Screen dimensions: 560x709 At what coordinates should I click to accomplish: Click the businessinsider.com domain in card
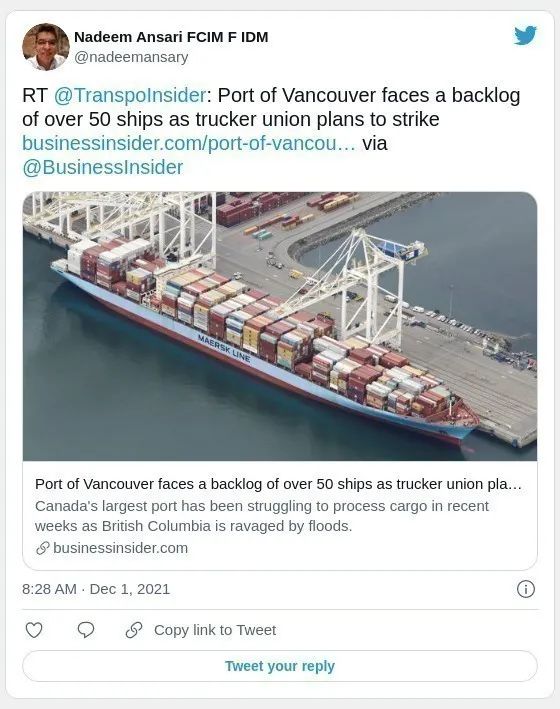pos(120,548)
